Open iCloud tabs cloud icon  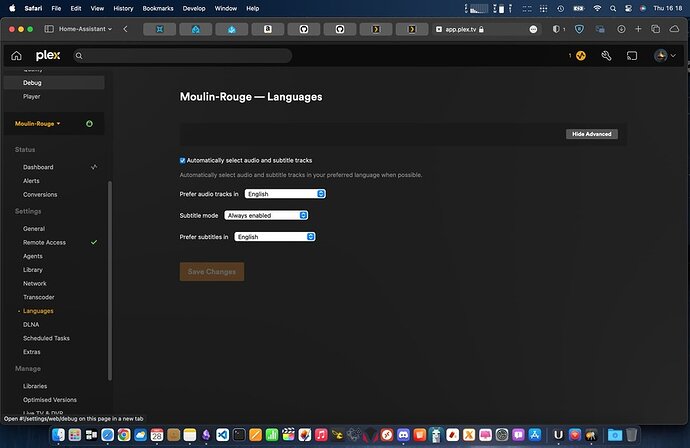[x=674, y=29]
